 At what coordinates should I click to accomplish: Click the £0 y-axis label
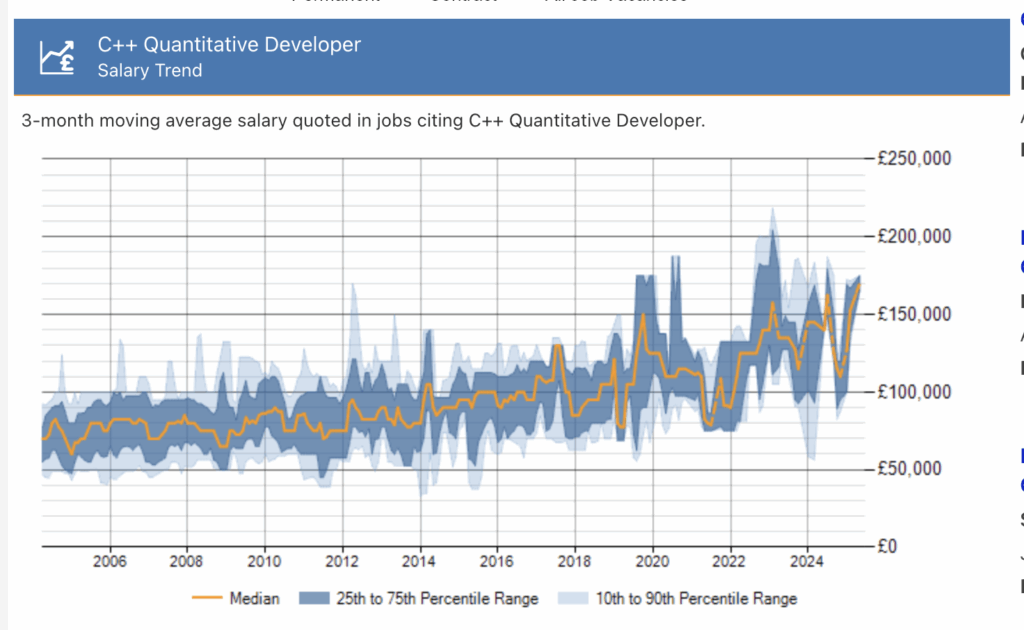click(887, 546)
